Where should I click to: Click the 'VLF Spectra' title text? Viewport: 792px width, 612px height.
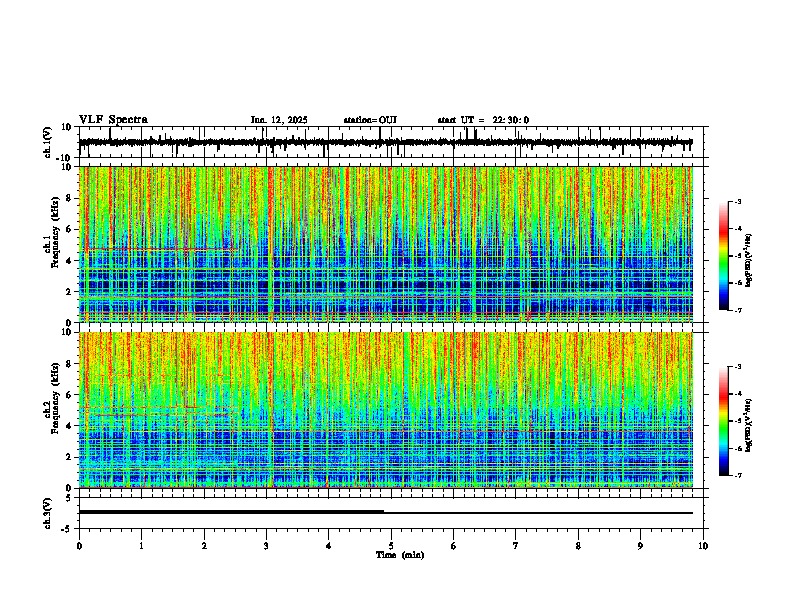pyautogui.click(x=113, y=120)
